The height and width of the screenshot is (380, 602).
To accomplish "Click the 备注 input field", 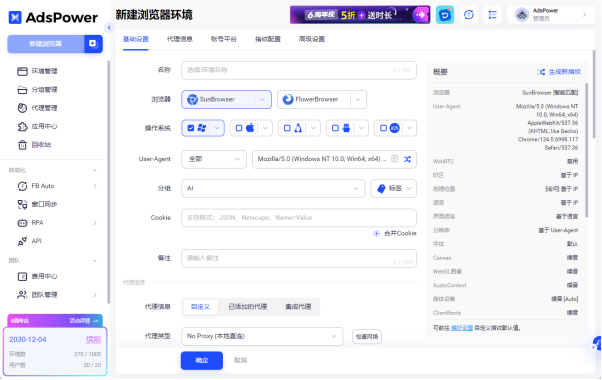I will (299, 258).
